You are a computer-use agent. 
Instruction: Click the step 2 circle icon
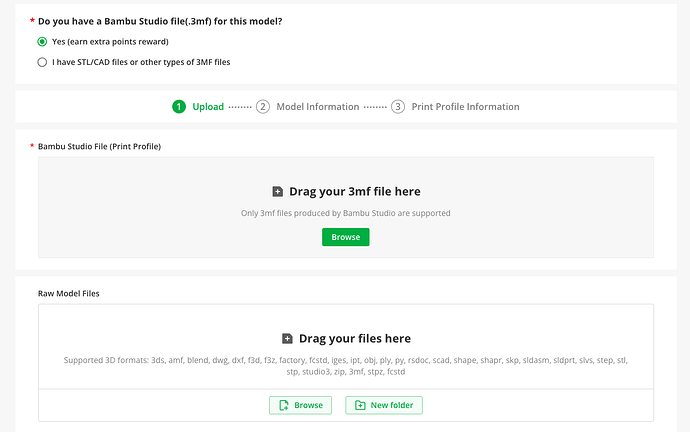coord(263,106)
